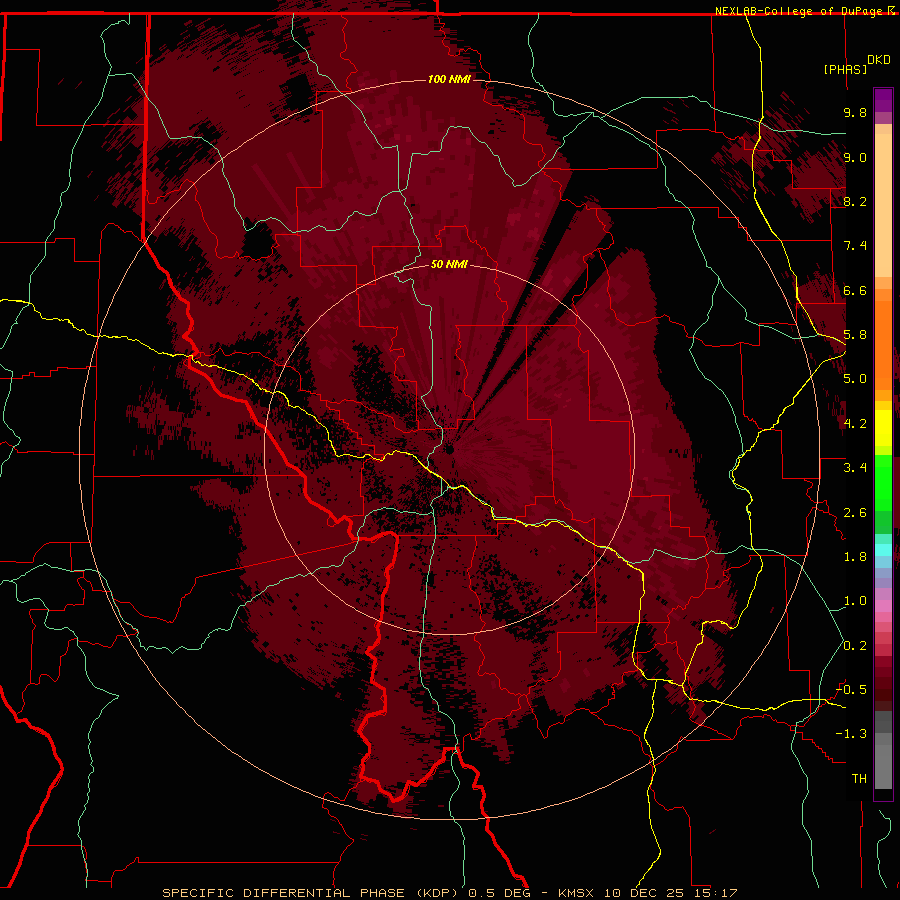Click the 50 NMI range ring label

tap(449, 265)
